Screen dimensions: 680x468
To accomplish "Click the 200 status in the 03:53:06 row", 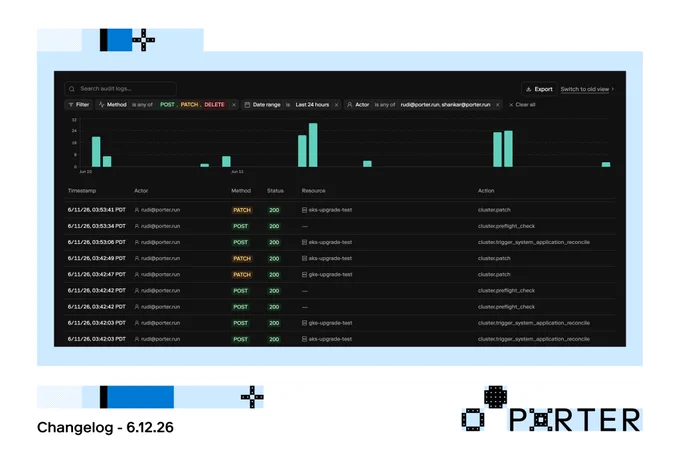I will tap(274, 242).
